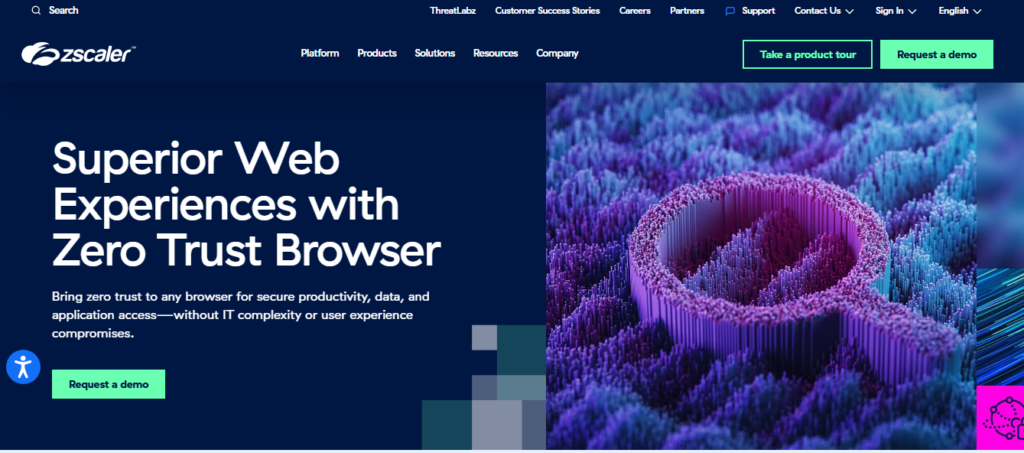Open the Solutions menu
This screenshot has height=453, width=1024.
tap(435, 54)
